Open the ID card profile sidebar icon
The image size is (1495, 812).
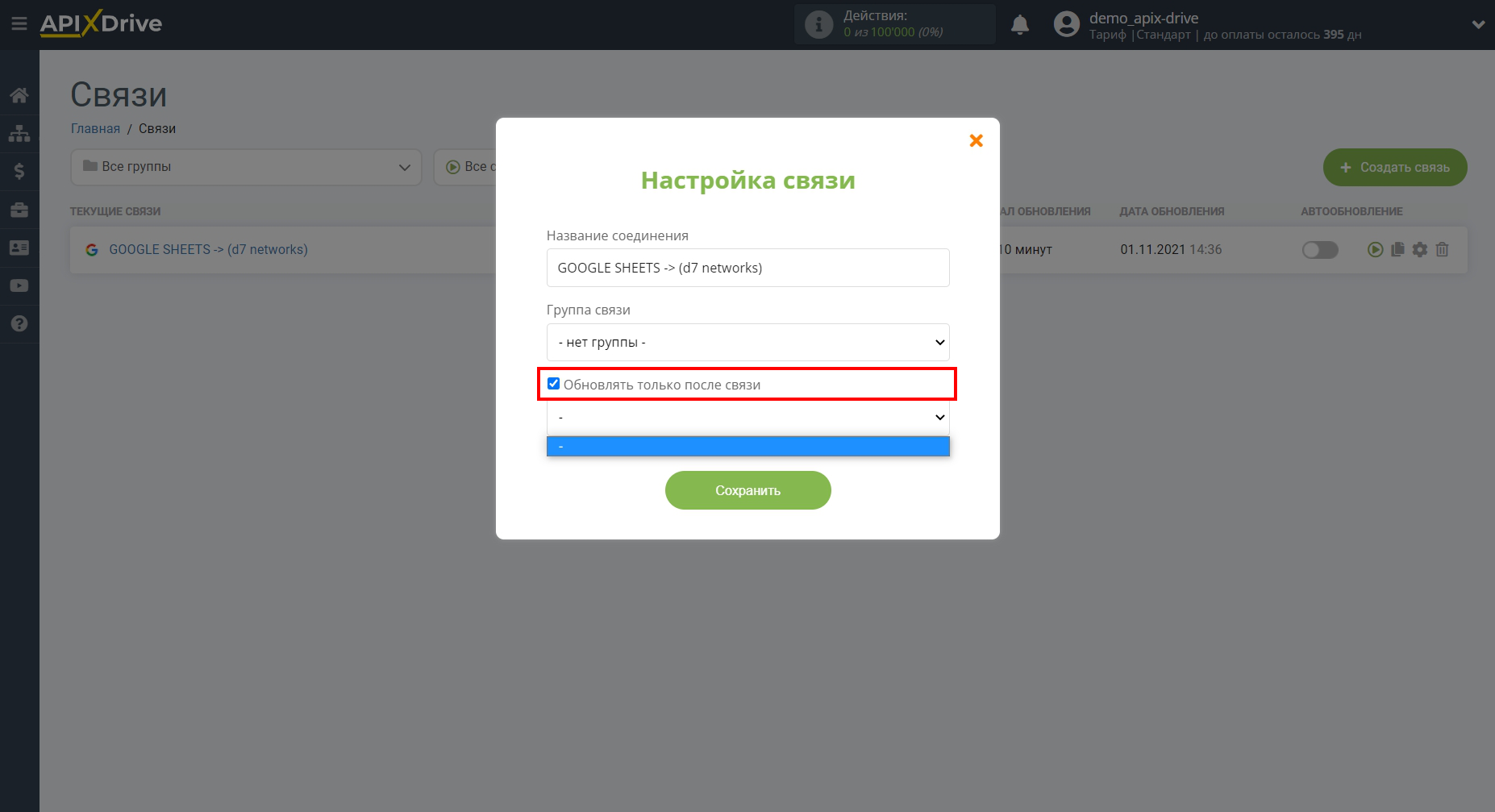[19, 248]
